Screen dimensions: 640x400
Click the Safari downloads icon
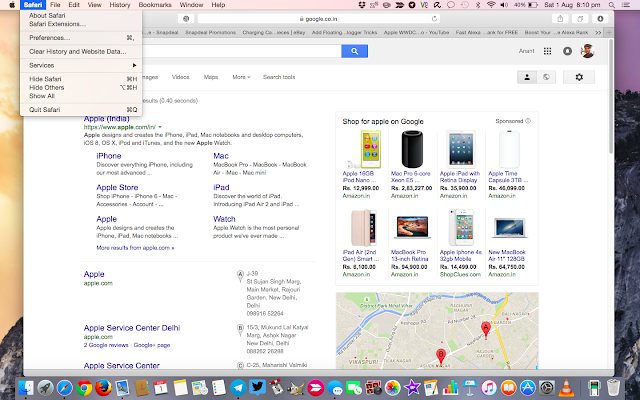pos(600,19)
